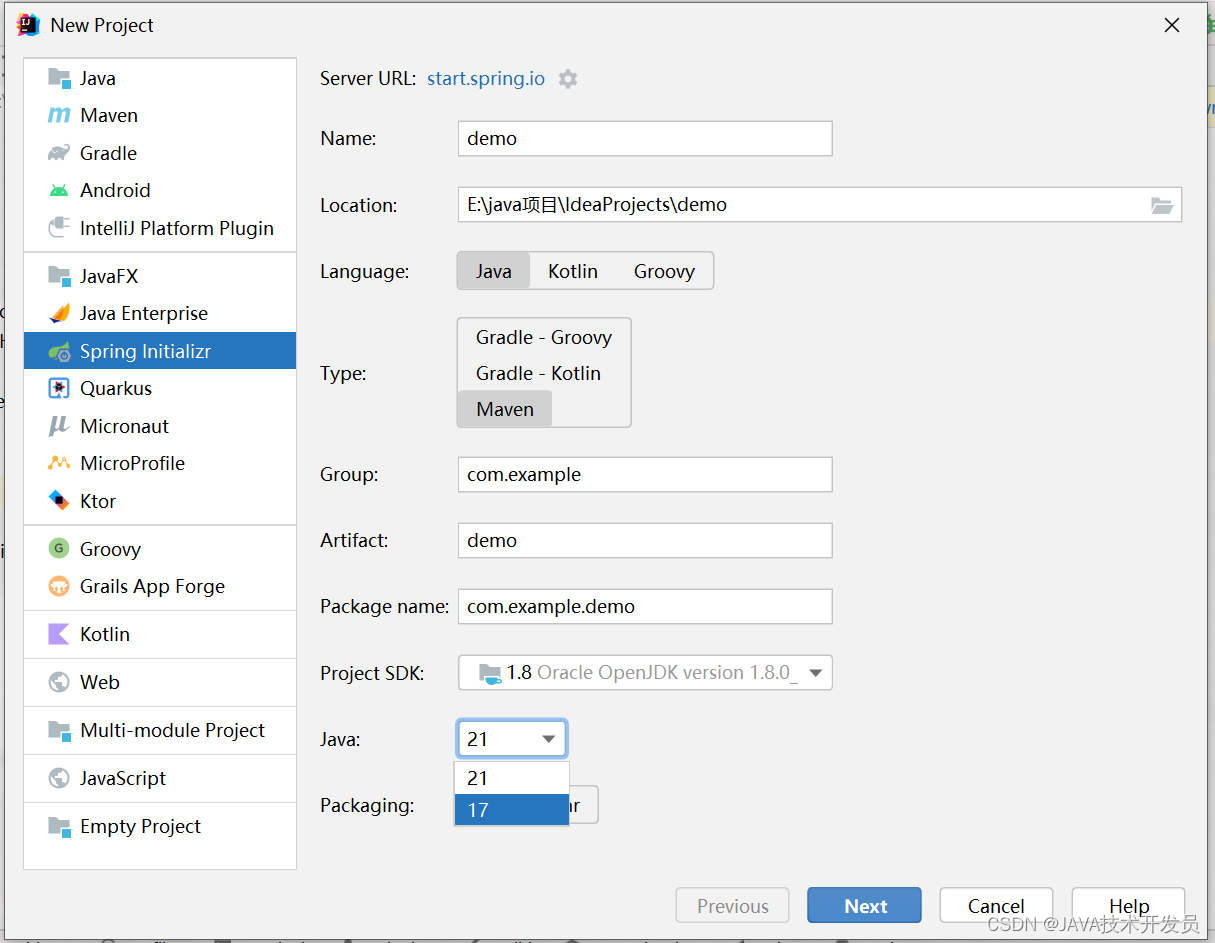
Task: Click the Ktor icon
Action: point(60,501)
